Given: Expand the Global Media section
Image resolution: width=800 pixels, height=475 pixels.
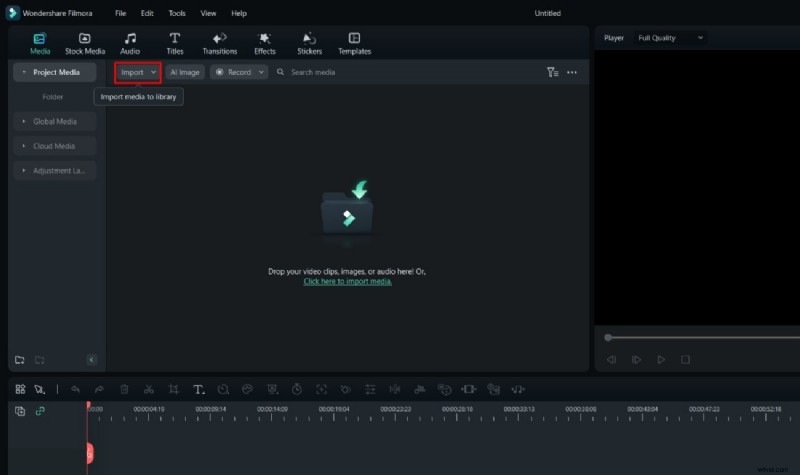Looking at the screenshot, I should pos(55,121).
